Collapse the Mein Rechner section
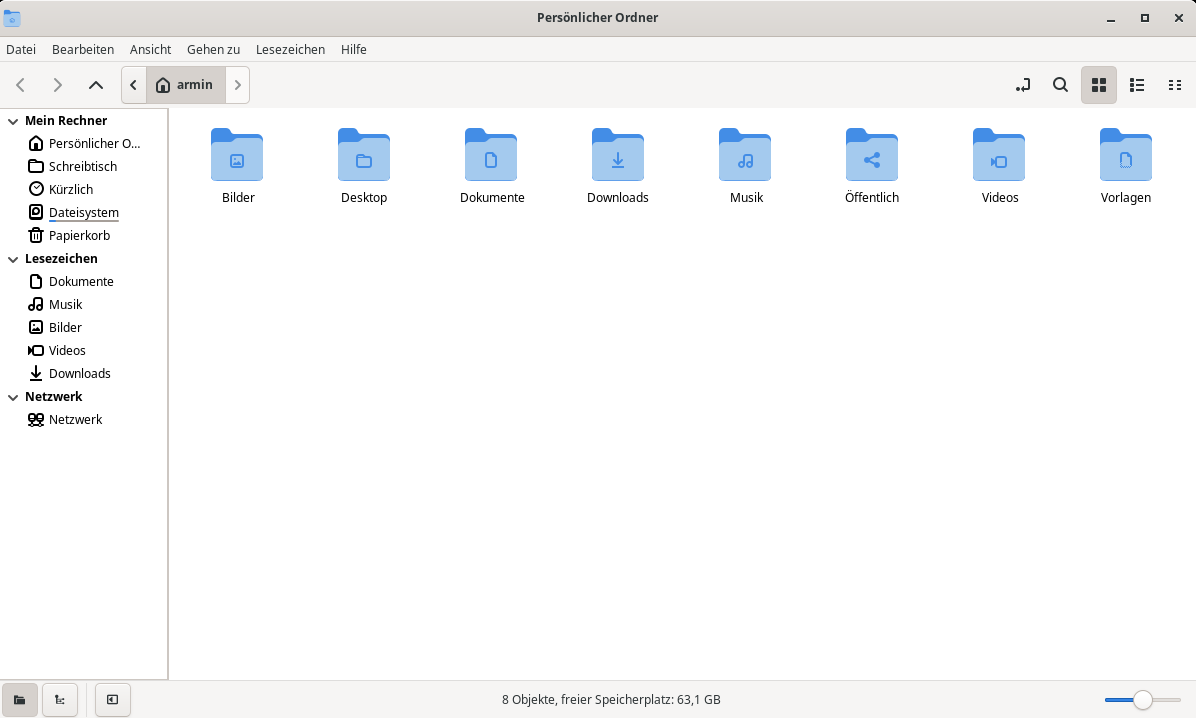 13,121
